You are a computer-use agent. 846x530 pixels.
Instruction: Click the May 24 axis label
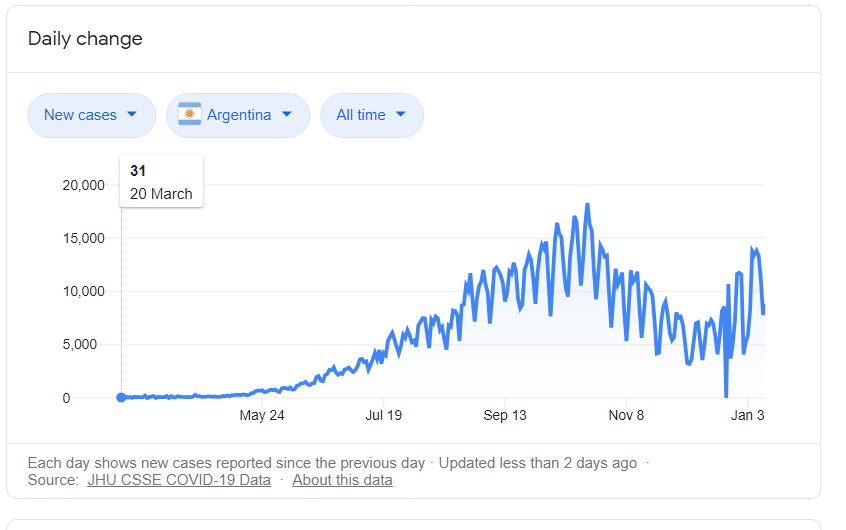[x=262, y=415]
